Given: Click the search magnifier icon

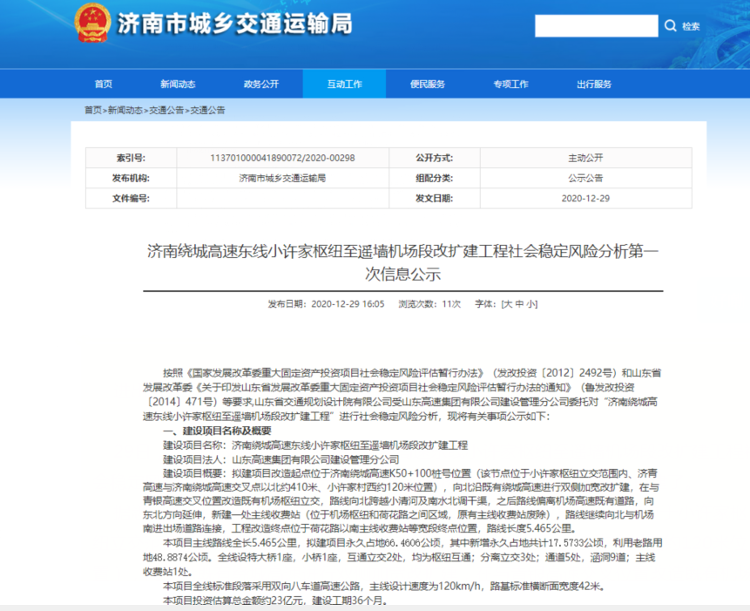Looking at the screenshot, I should (x=670, y=26).
